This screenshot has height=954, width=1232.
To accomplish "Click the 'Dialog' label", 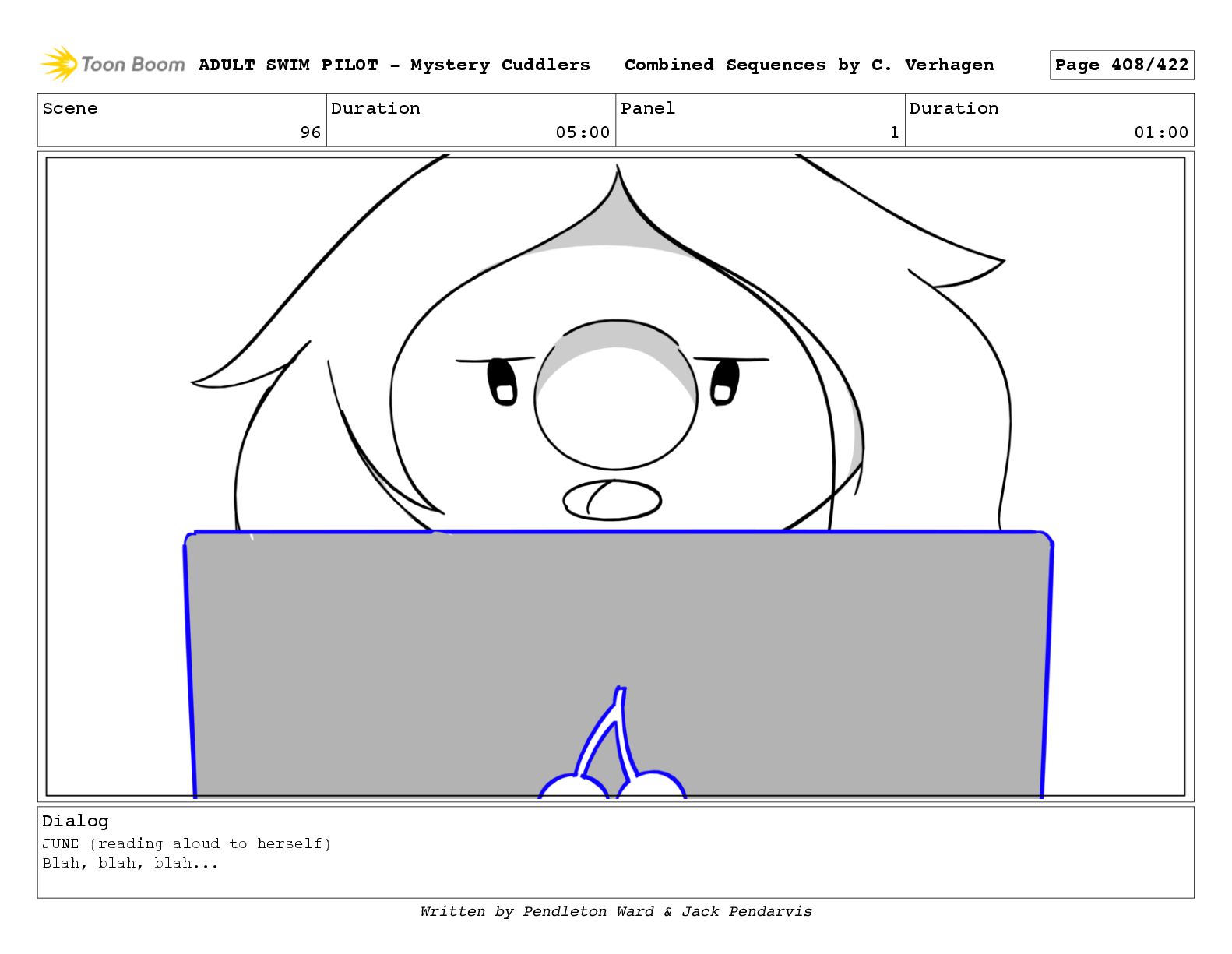I will 76,821.
